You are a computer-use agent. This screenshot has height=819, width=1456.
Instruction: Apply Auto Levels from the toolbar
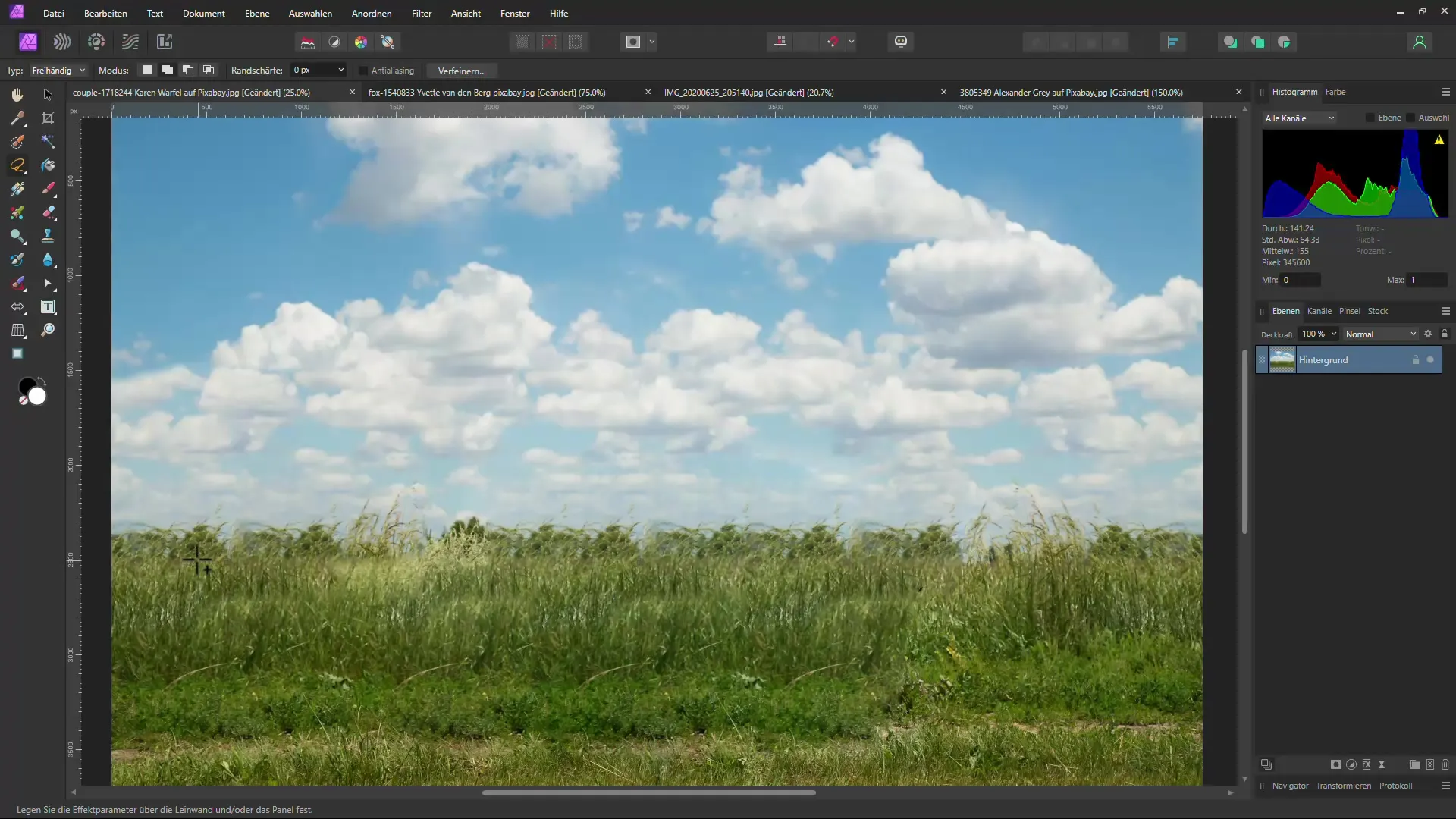[308, 42]
